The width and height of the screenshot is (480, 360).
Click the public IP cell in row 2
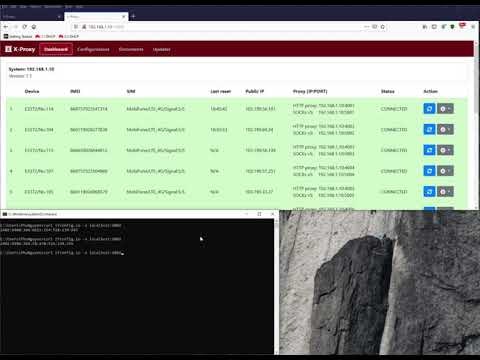(259, 130)
